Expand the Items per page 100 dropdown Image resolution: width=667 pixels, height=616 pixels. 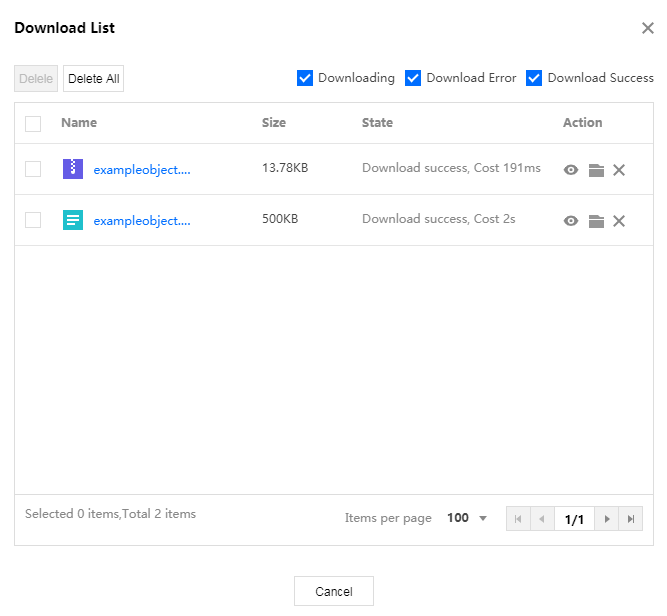(x=467, y=518)
